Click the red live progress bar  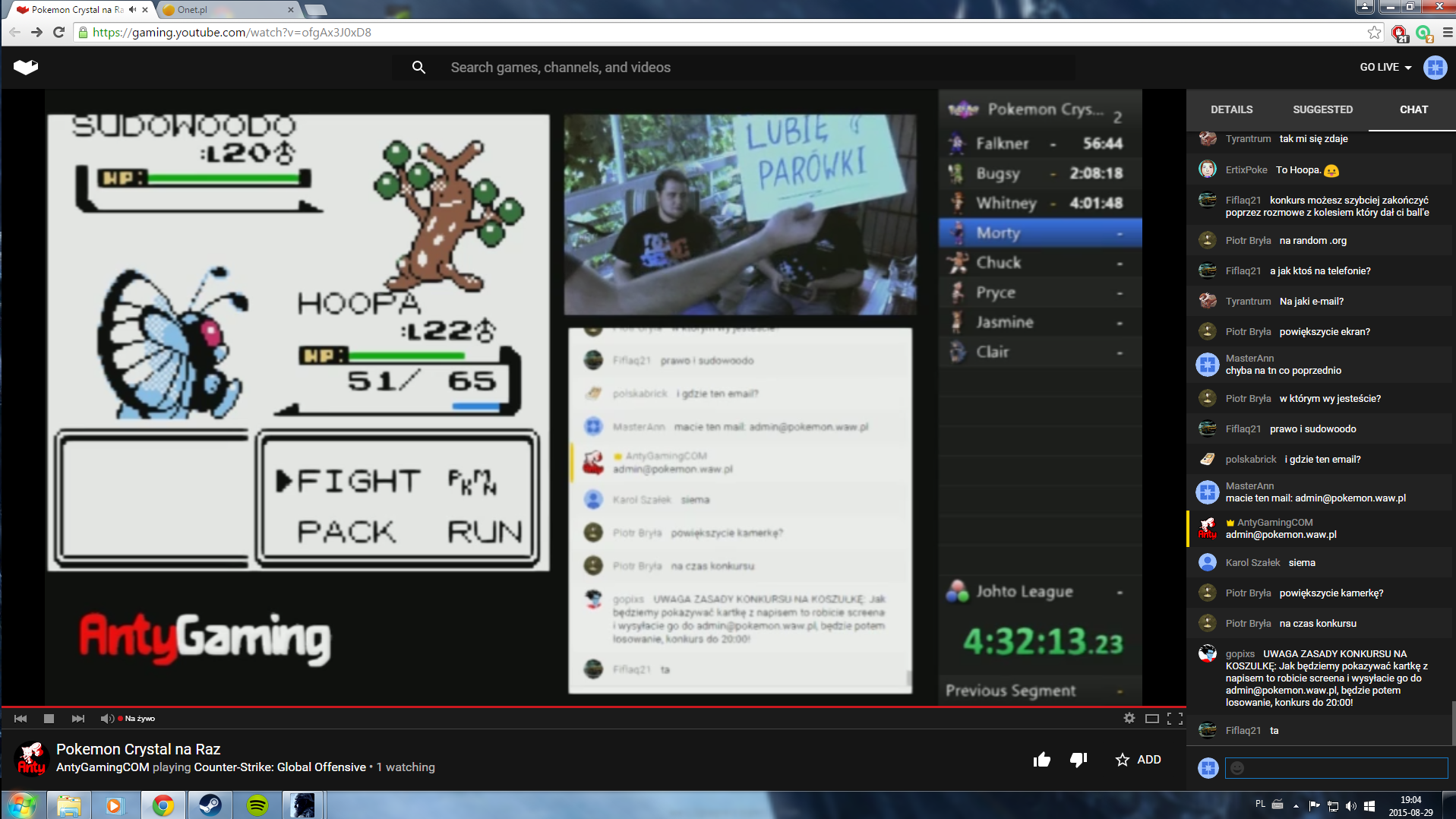(592, 707)
